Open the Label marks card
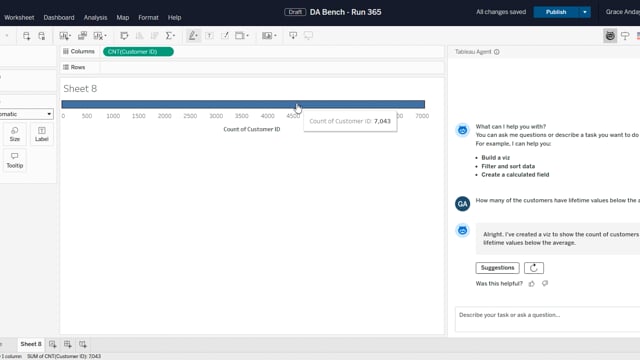Image resolution: width=640 pixels, height=360 pixels. [42, 134]
